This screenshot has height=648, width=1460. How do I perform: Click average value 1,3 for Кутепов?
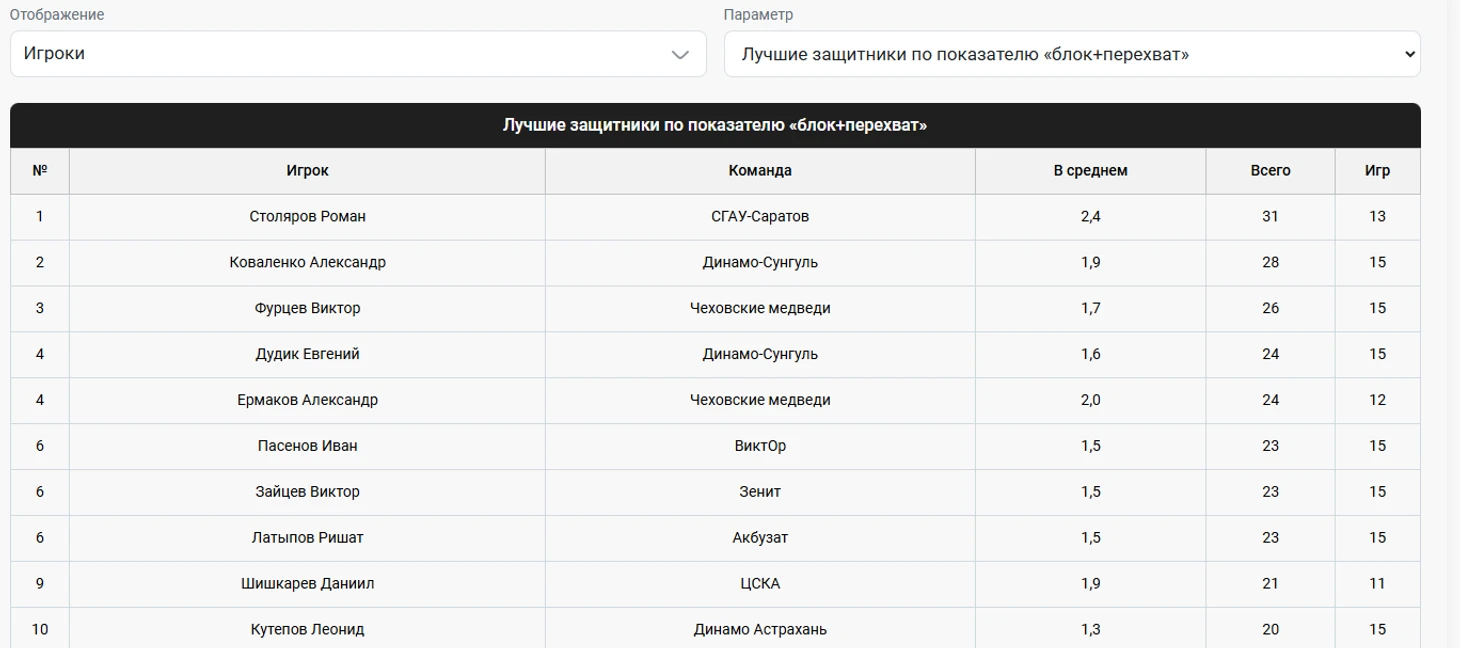1090,630
